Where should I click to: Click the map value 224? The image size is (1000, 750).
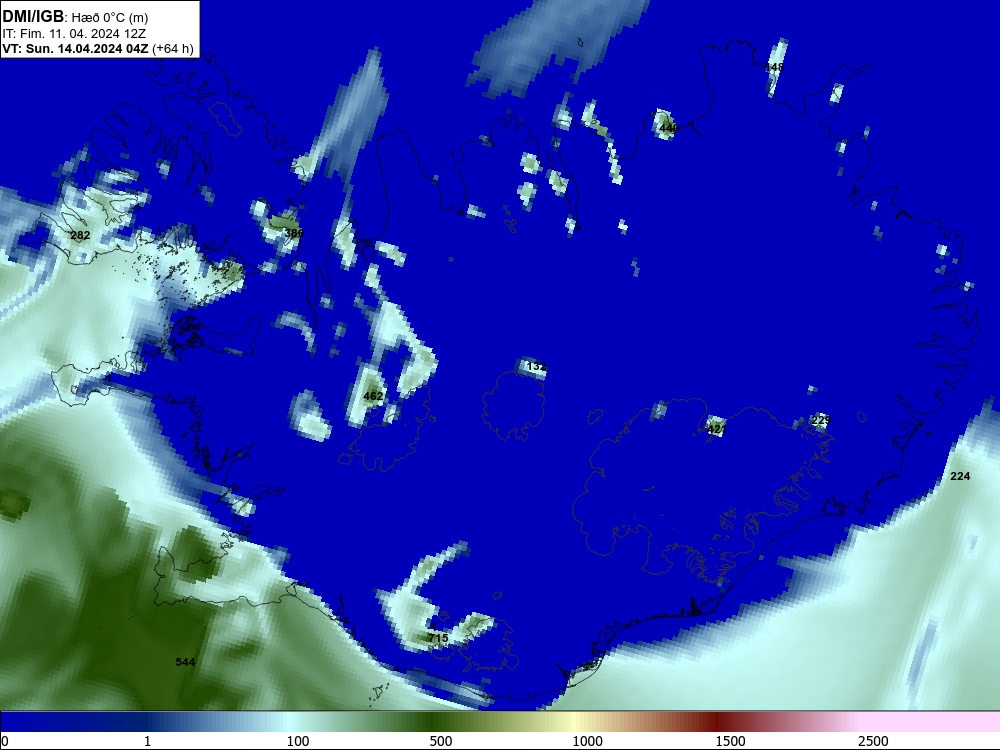click(x=960, y=476)
